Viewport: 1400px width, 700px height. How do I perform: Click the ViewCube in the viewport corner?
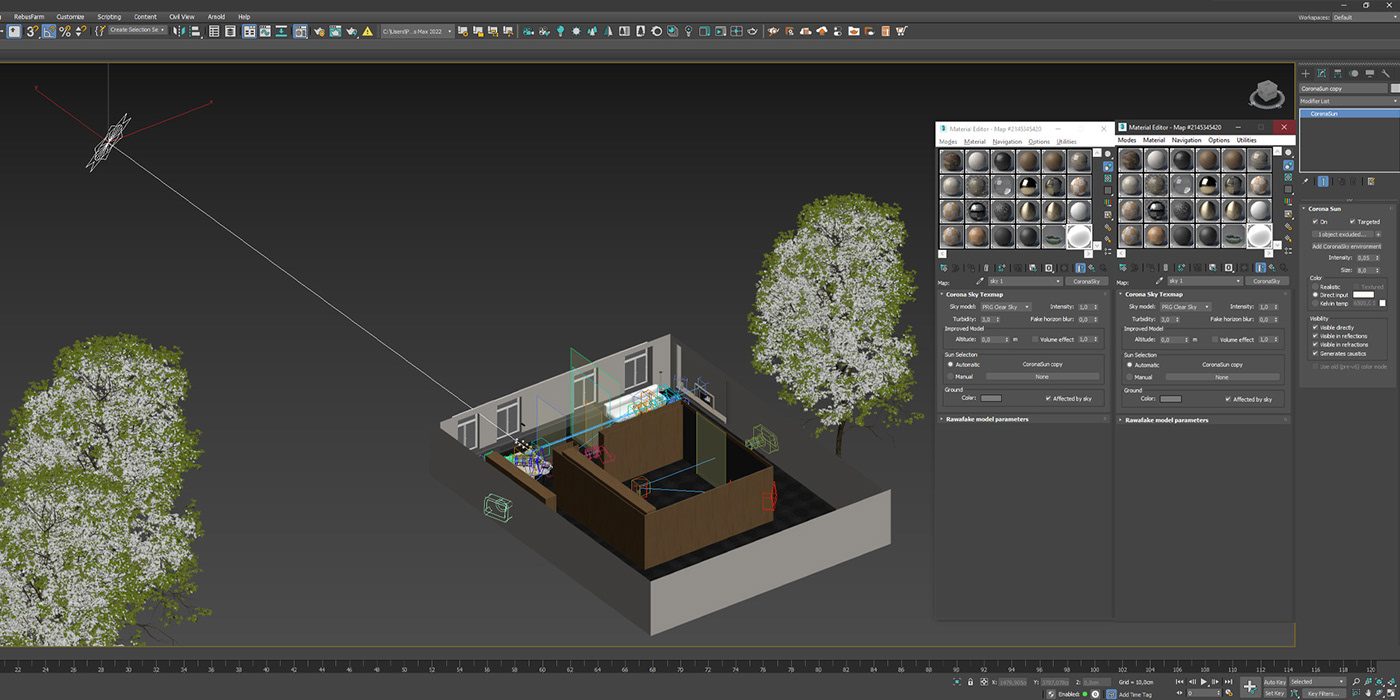click(1267, 95)
